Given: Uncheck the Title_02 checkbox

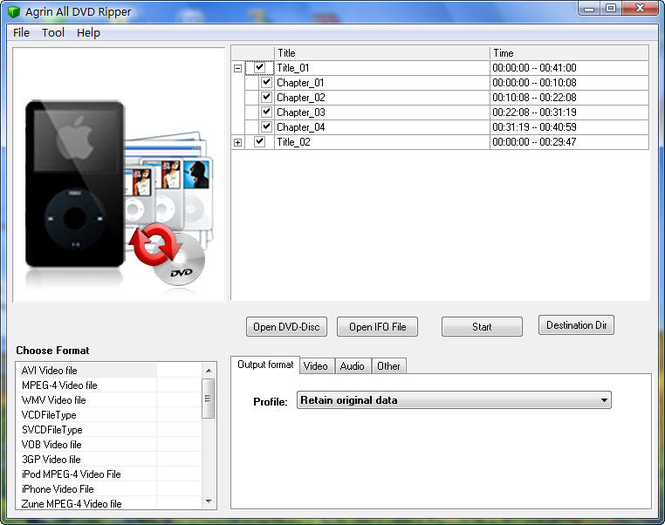Looking at the screenshot, I should pos(260,142).
